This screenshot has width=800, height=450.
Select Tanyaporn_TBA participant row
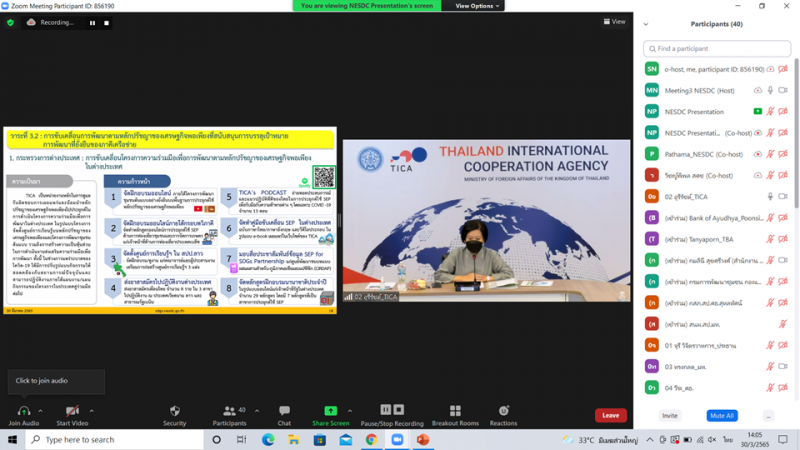717,239
